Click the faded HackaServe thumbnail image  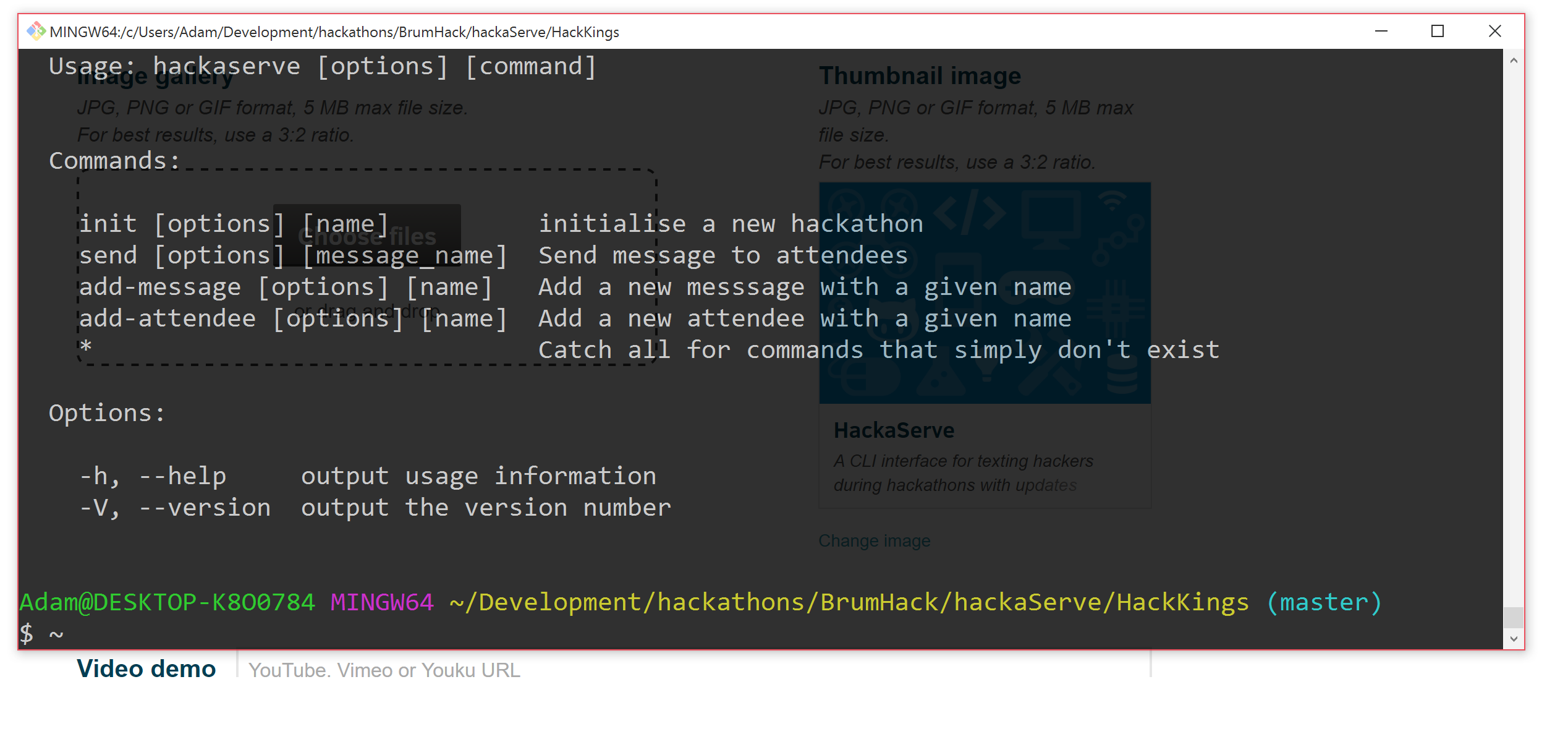click(x=984, y=292)
